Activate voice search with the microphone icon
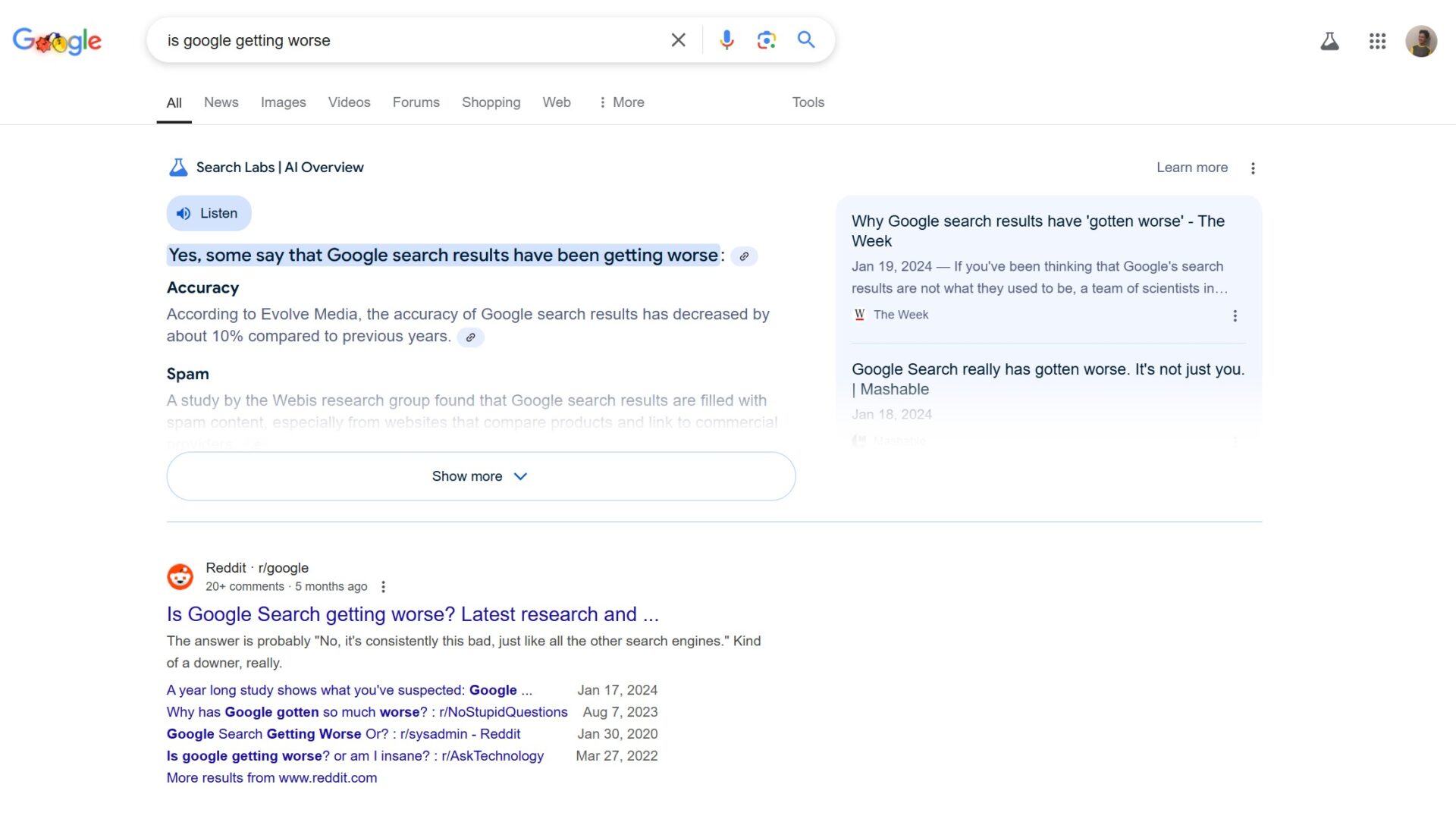 point(726,39)
